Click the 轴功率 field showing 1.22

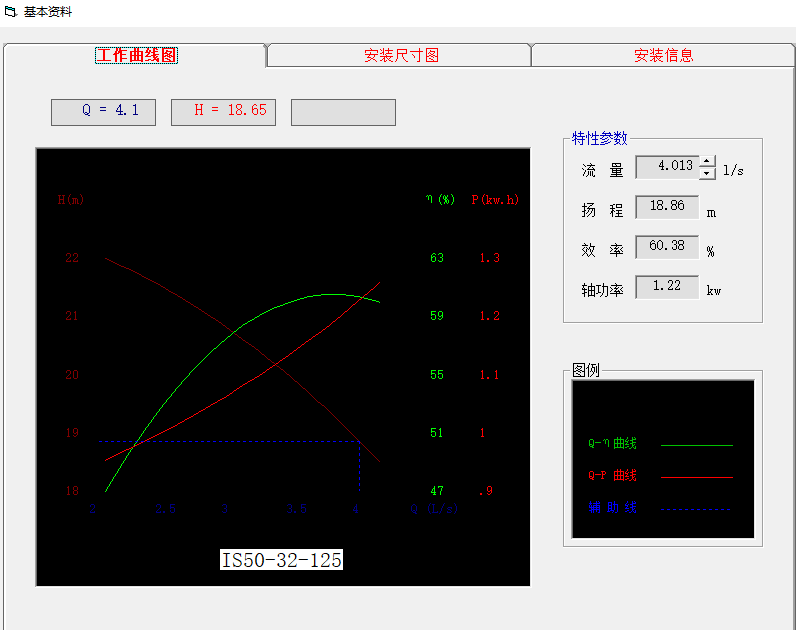coord(667,287)
